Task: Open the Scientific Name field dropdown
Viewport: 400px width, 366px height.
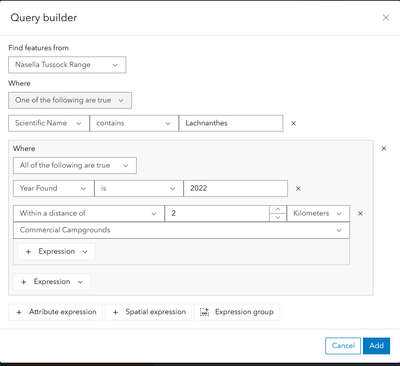Action: [49, 123]
